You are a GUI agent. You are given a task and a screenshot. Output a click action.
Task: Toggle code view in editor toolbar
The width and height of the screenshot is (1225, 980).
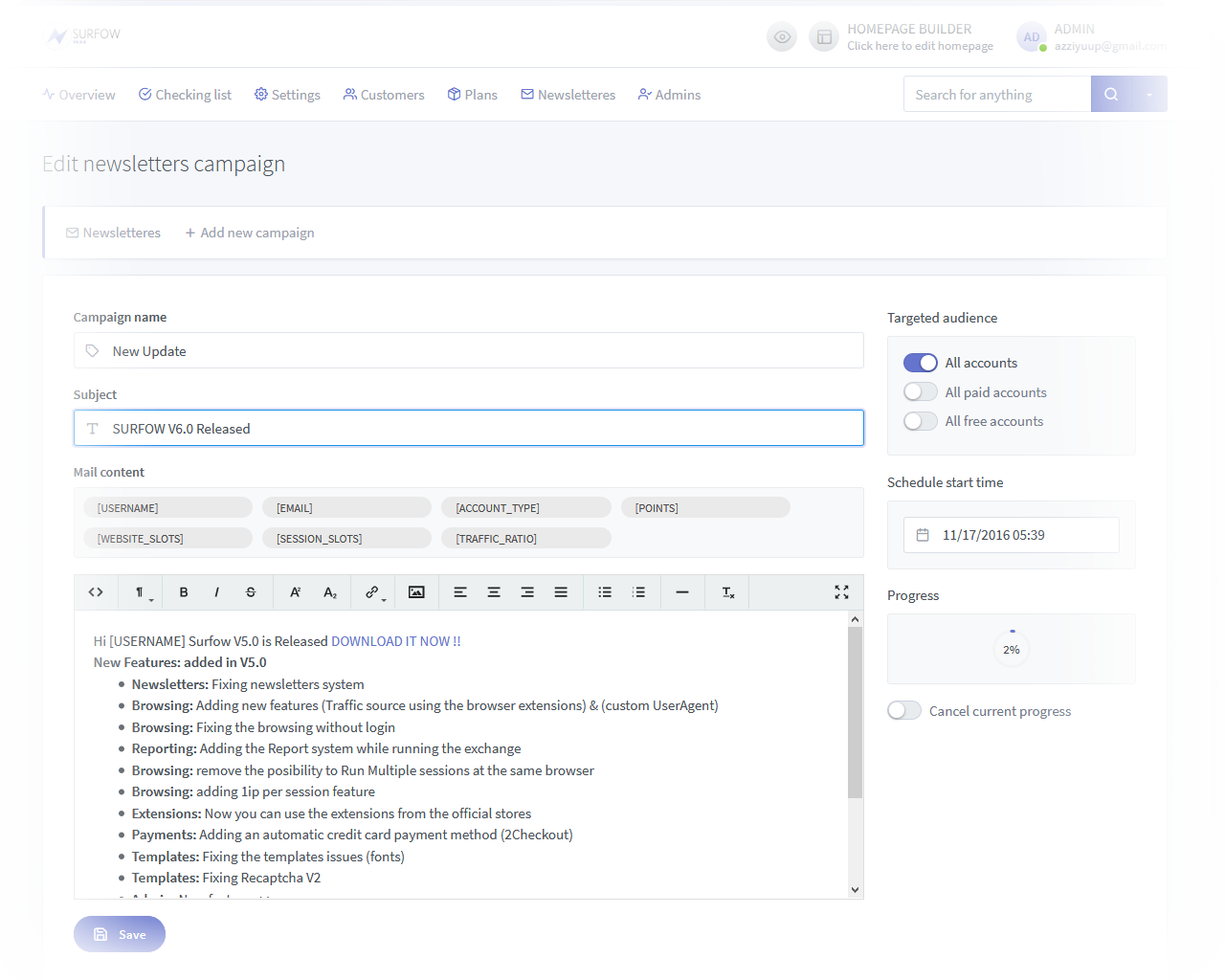pyautogui.click(x=96, y=592)
